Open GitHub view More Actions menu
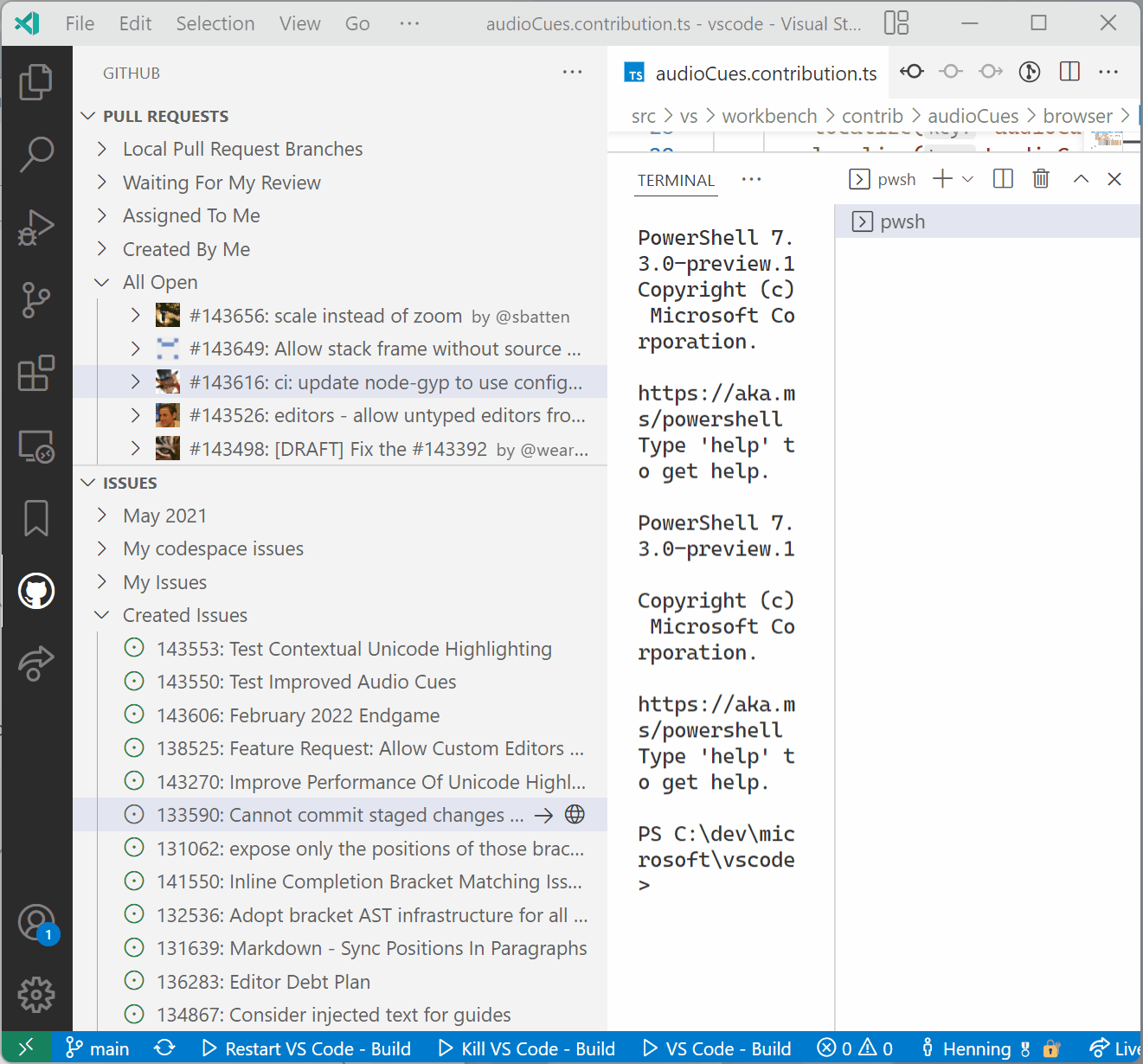 point(572,72)
